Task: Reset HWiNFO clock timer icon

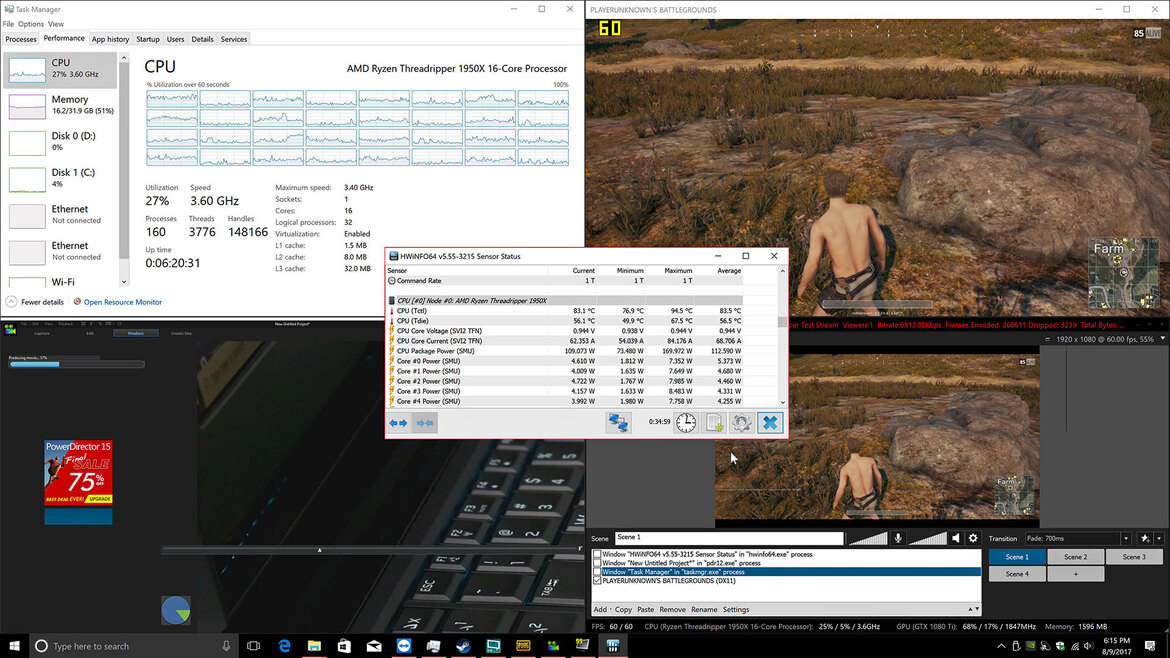Action: (x=686, y=423)
